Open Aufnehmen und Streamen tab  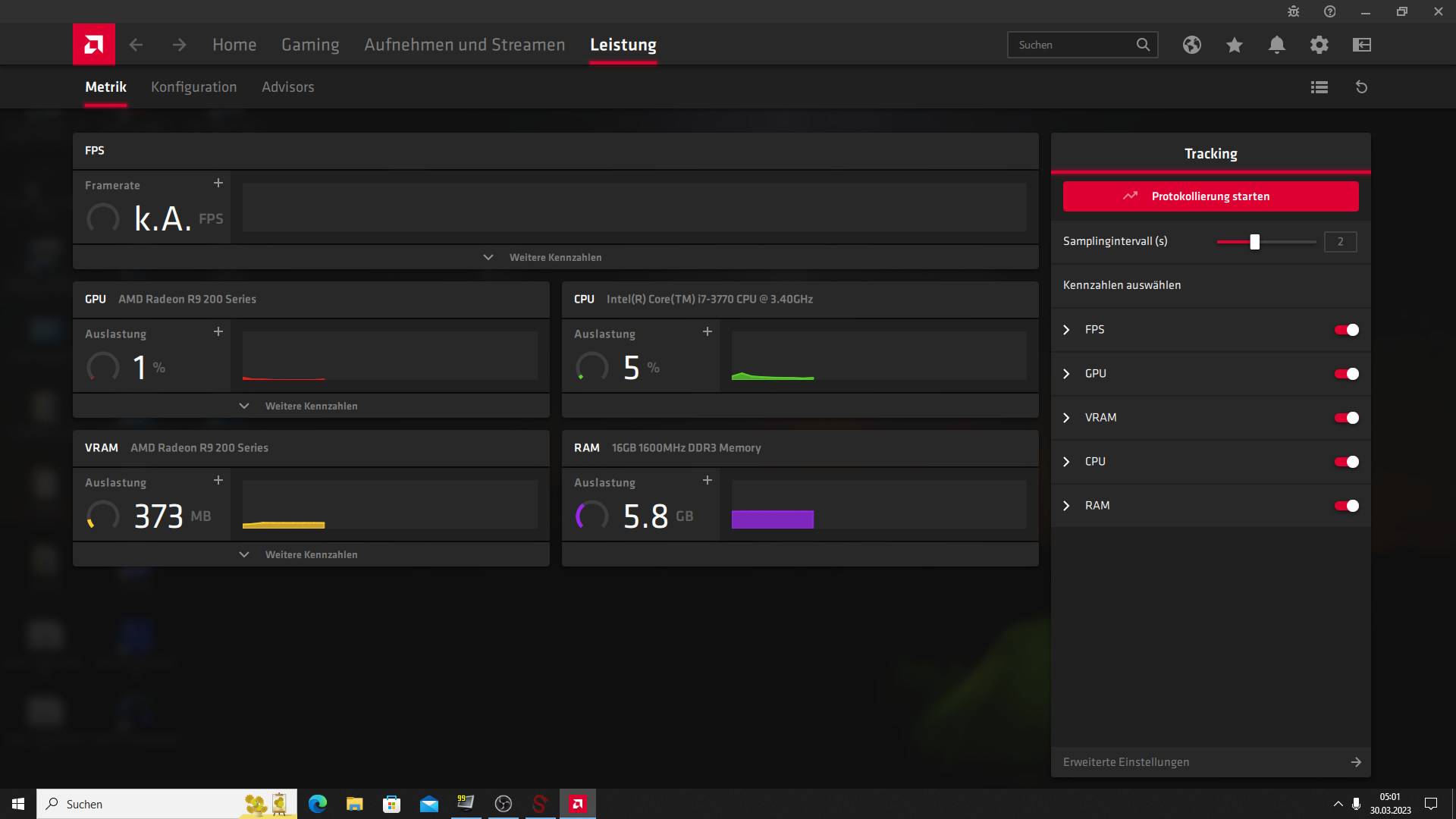[x=465, y=45]
